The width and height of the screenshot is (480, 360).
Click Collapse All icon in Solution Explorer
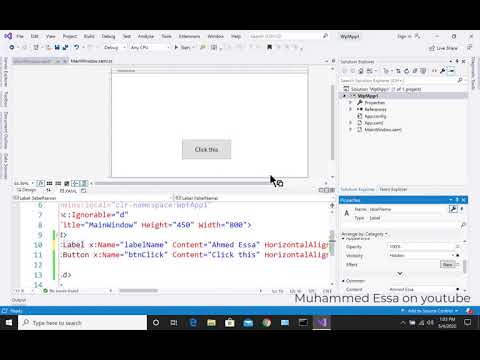click(x=415, y=71)
